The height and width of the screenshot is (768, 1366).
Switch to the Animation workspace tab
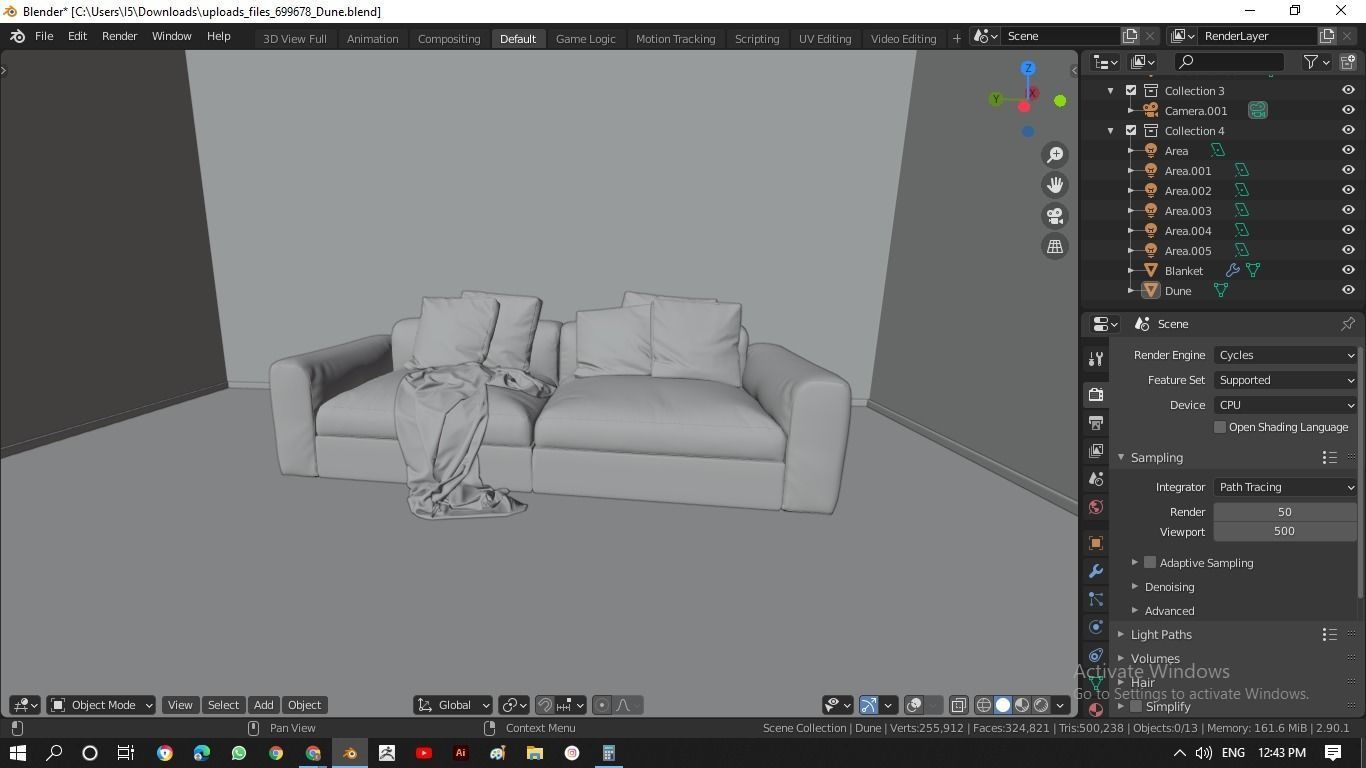pyautogui.click(x=372, y=38)
